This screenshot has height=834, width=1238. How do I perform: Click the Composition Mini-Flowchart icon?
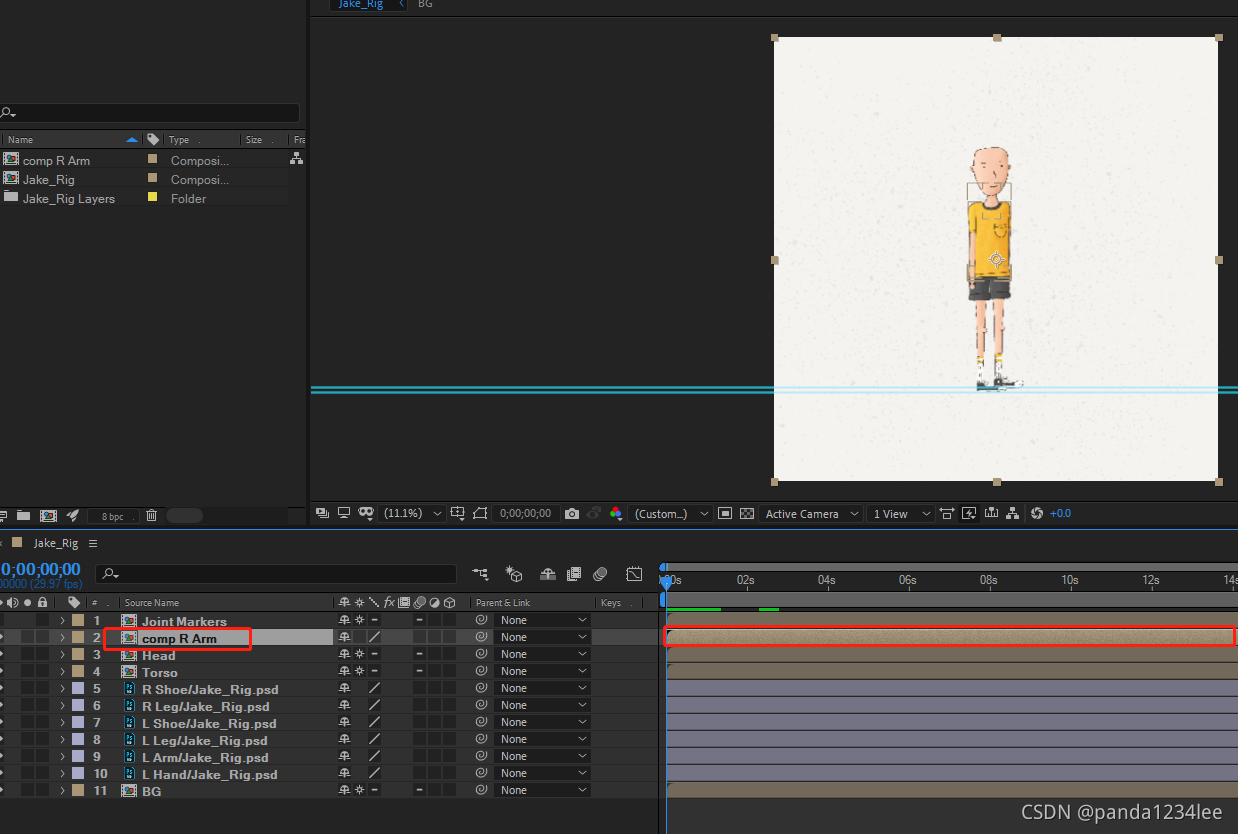point(481,574)
